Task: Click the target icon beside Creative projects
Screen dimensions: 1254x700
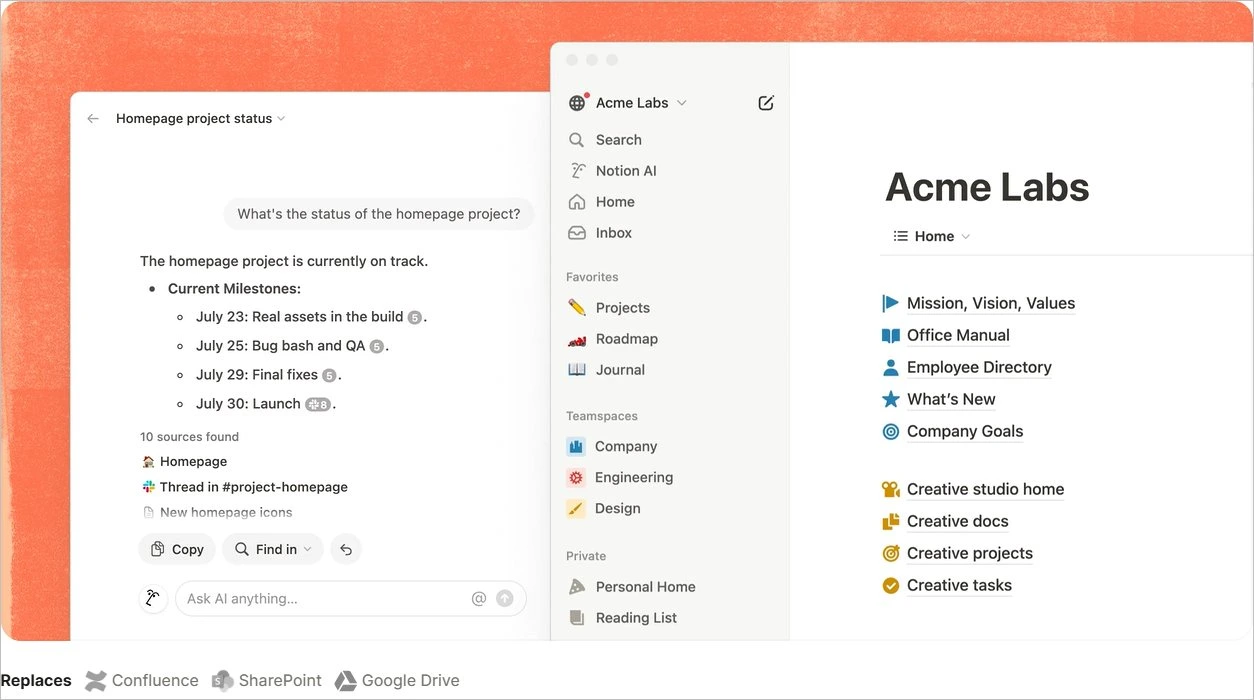Action: 891,553
